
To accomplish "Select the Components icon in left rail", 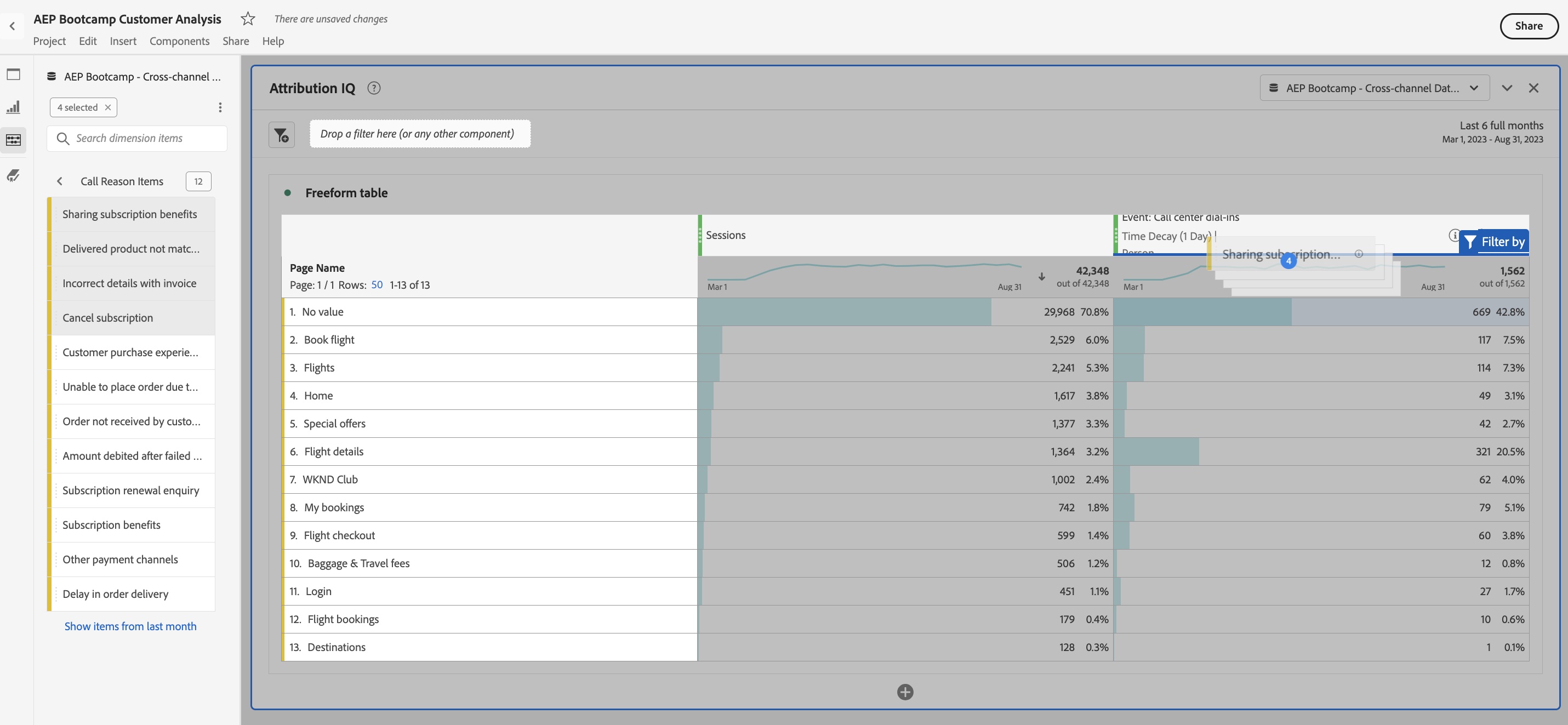I will point(13,140).
